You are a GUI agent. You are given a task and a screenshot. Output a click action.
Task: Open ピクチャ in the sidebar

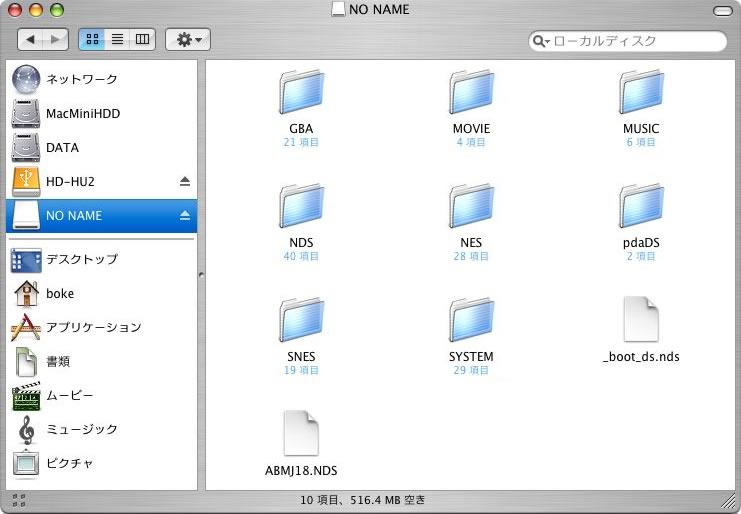(102, 463)
